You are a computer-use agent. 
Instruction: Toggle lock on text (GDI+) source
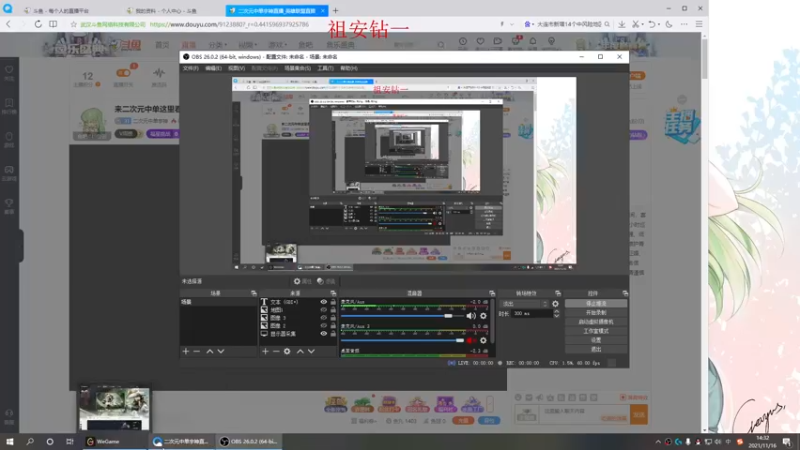coord(333,302)
